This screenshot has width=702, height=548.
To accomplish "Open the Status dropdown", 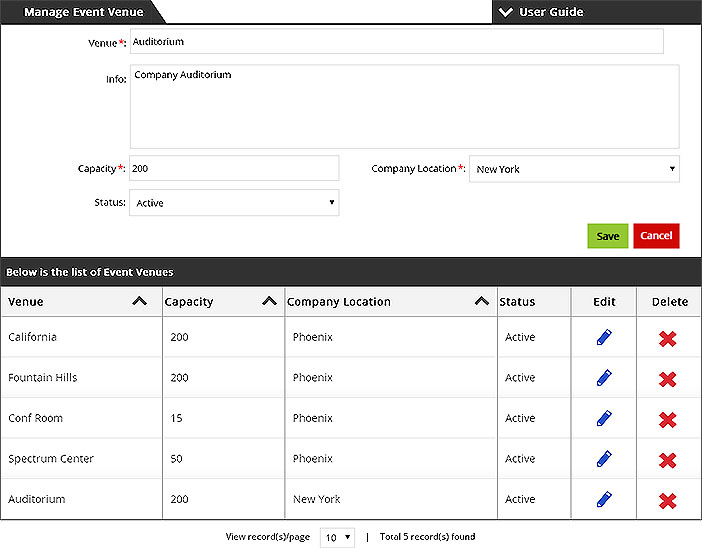I will (x=234, y=202).
